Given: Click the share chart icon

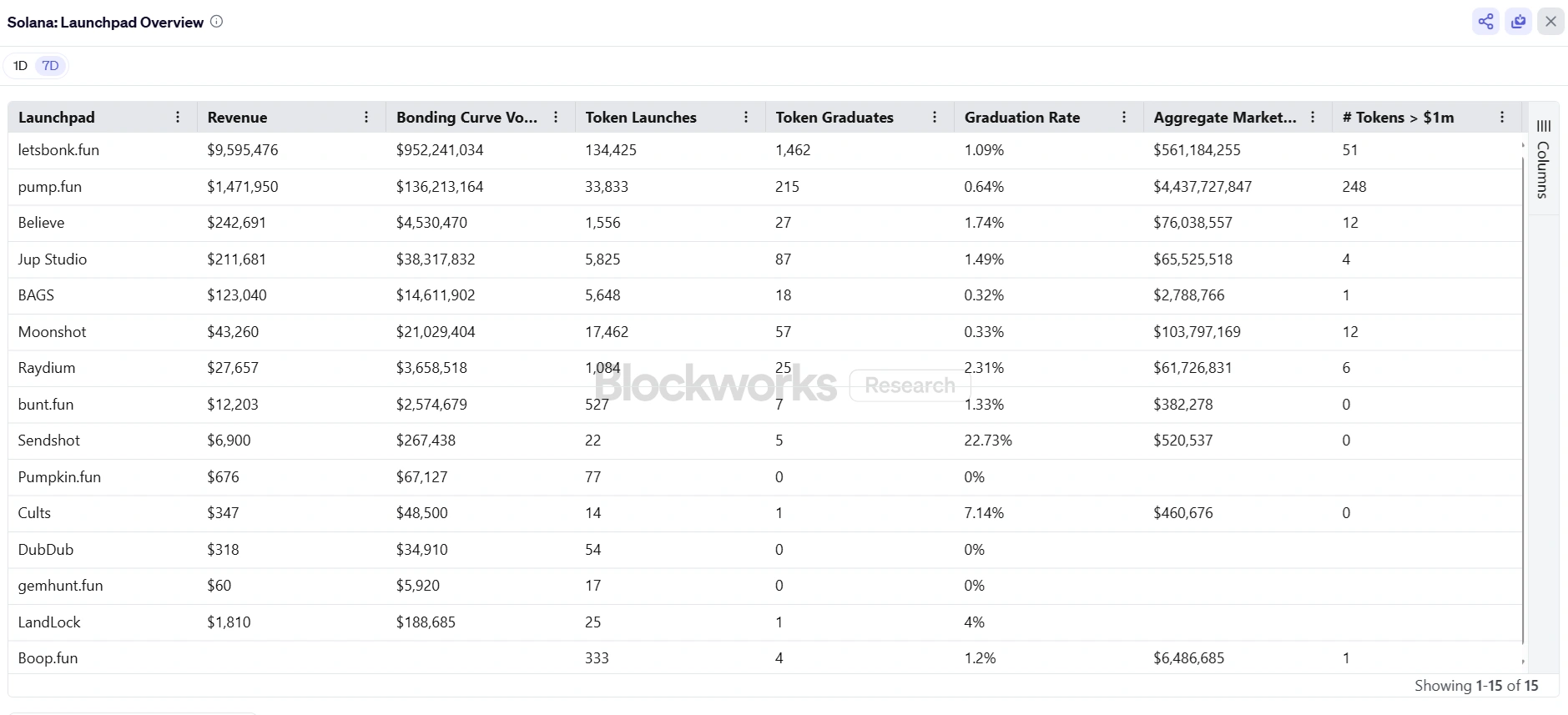Looking at the screenshot, I should 1485,21.
